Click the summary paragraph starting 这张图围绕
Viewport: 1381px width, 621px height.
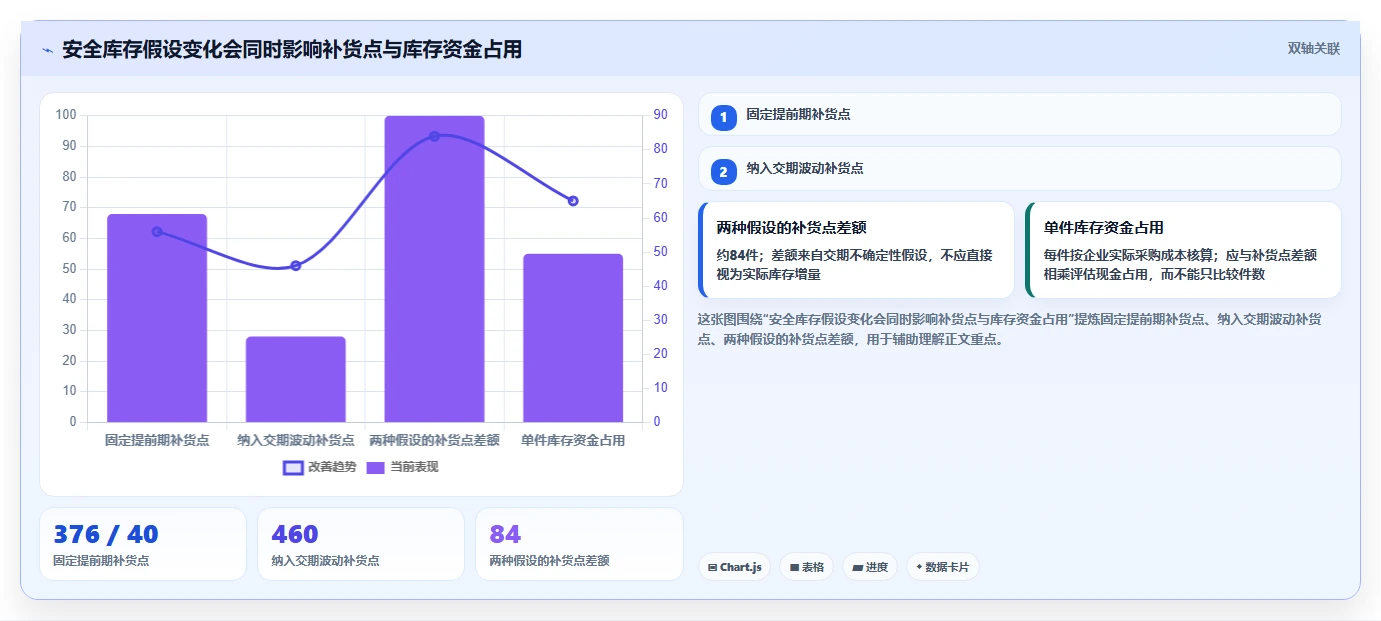pyautogui.click(x=1011, y=329)
